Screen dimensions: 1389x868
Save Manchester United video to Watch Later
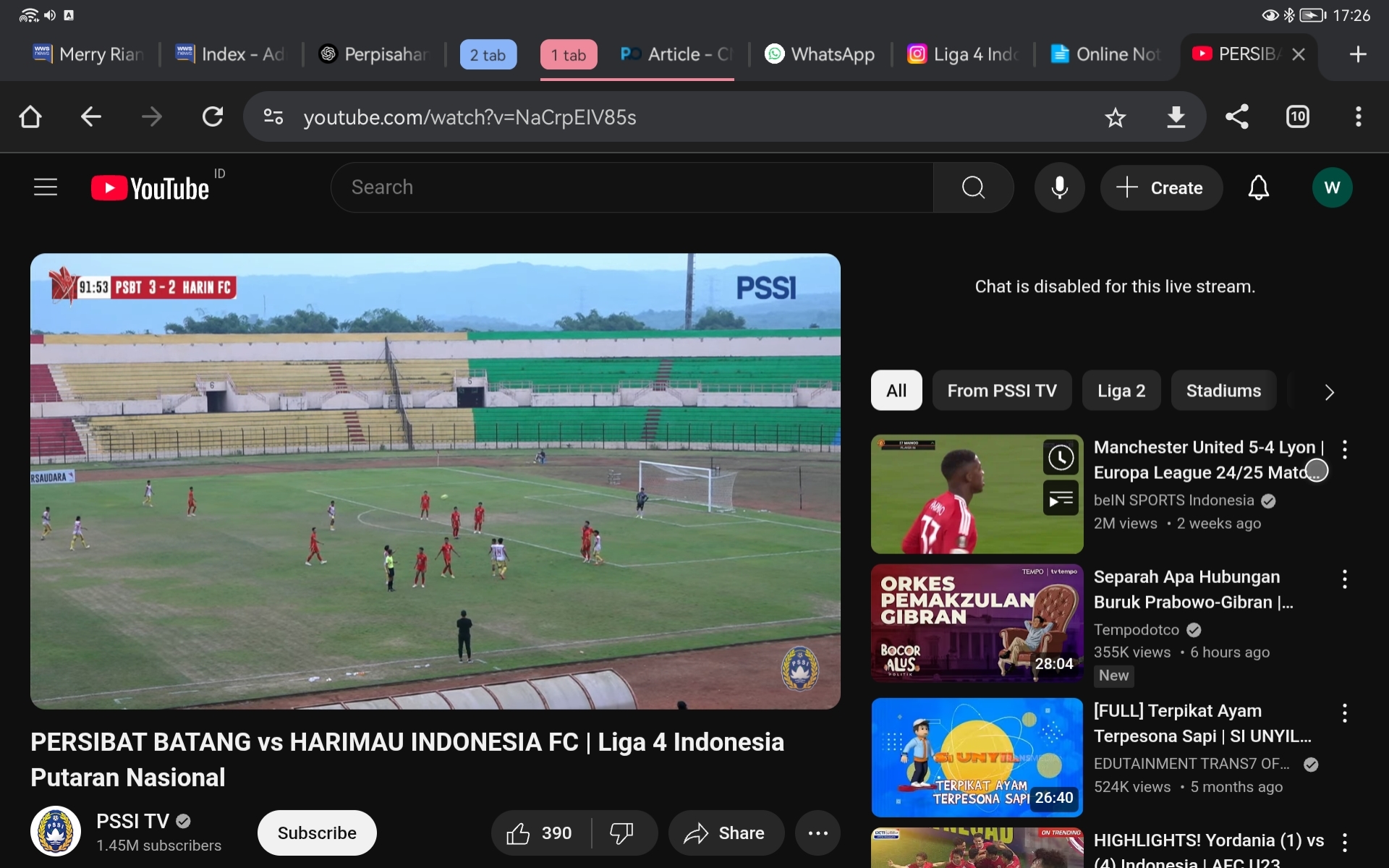click(1060, 457)
